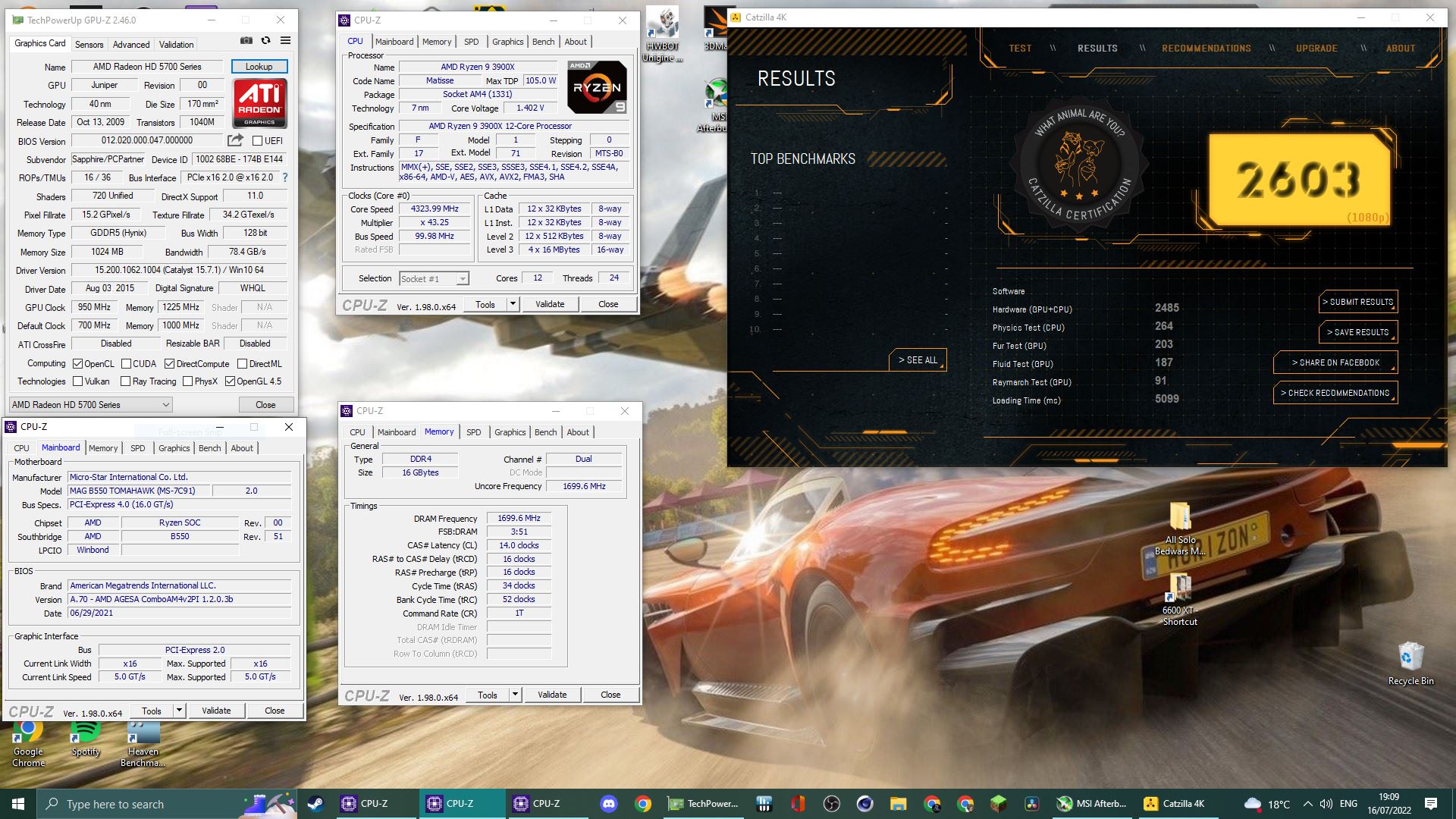This screenshot has height=819, width=1456.
Task: Toggle the OpenCL checkbox
Action: point(77,364)
